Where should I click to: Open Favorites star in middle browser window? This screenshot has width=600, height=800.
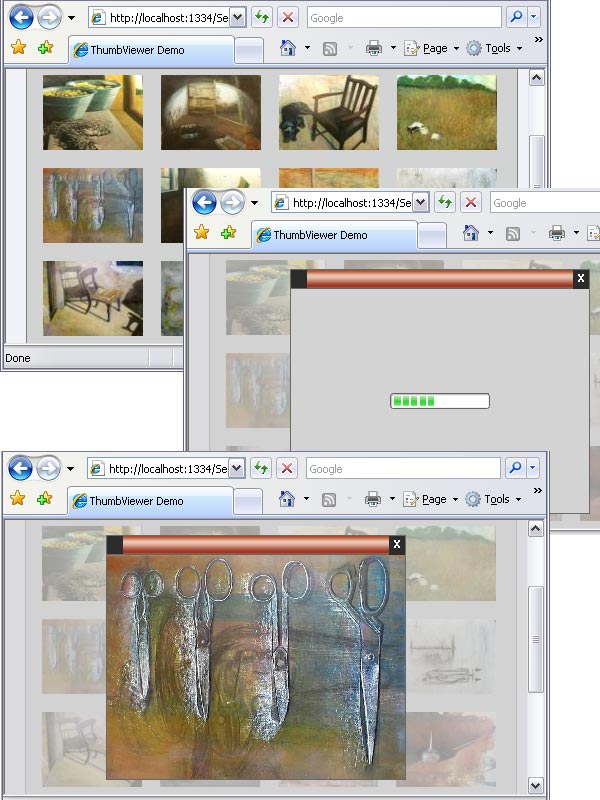[202, 233]
